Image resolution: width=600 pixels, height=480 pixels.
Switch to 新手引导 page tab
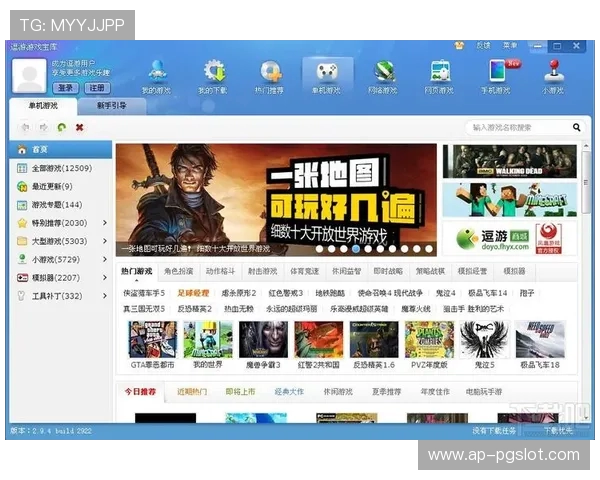(x=112, y=106)
